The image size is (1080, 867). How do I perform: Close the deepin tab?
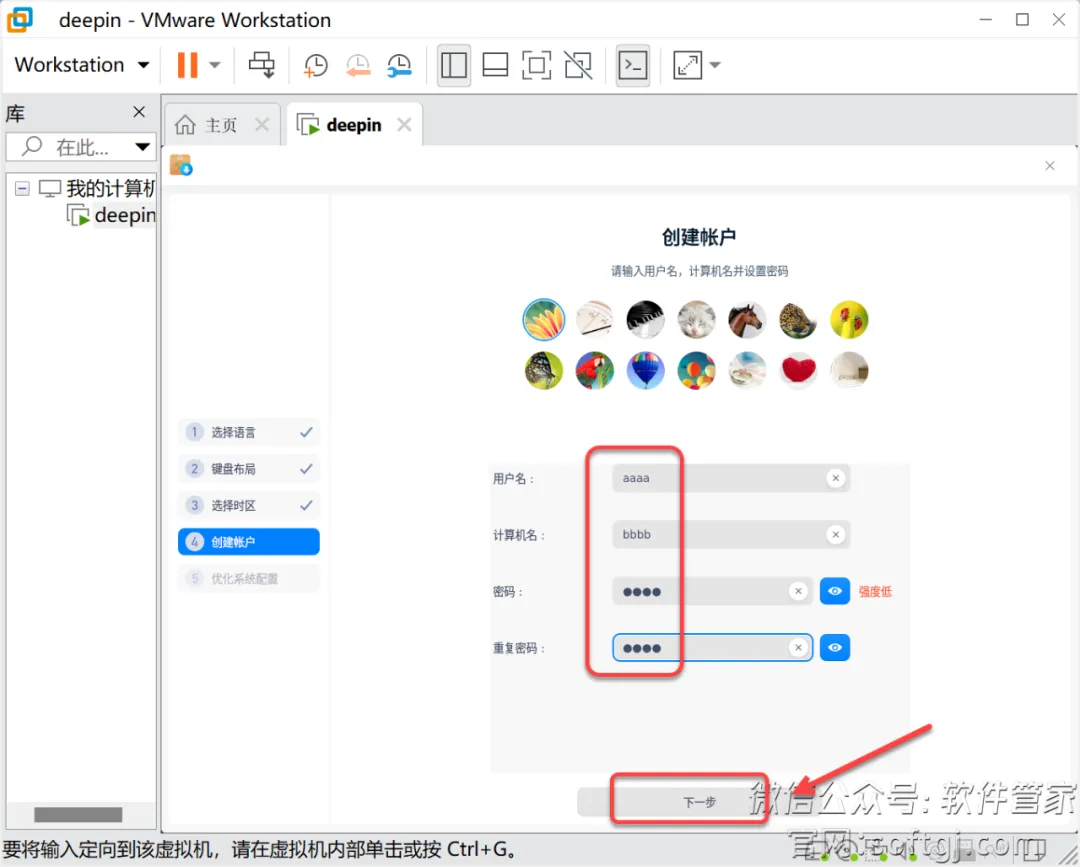pos(404,125)
